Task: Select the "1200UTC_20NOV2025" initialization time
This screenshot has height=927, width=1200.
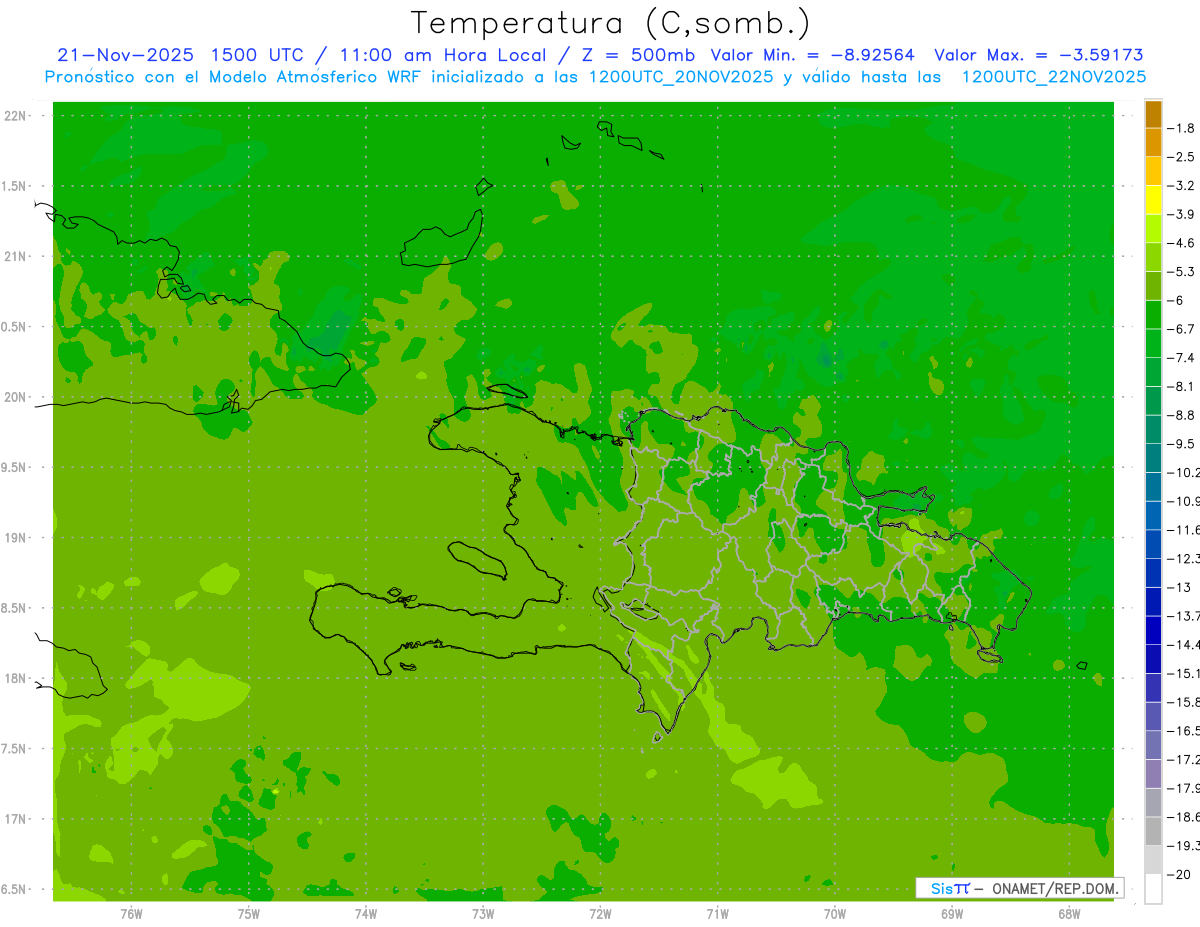Action: pos(681,77)
